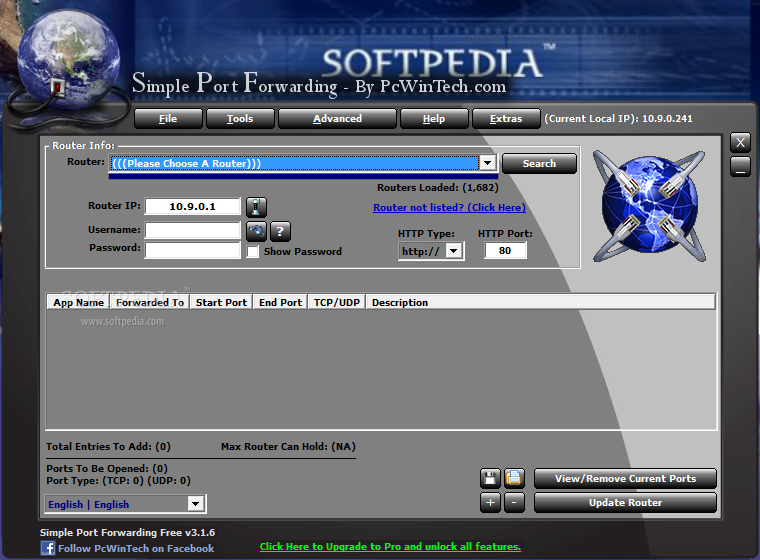This screenshot has height=560, width=760.
Task: Click the Forwarded To column header
Action: pyautogui.click(x=150, y=303)
